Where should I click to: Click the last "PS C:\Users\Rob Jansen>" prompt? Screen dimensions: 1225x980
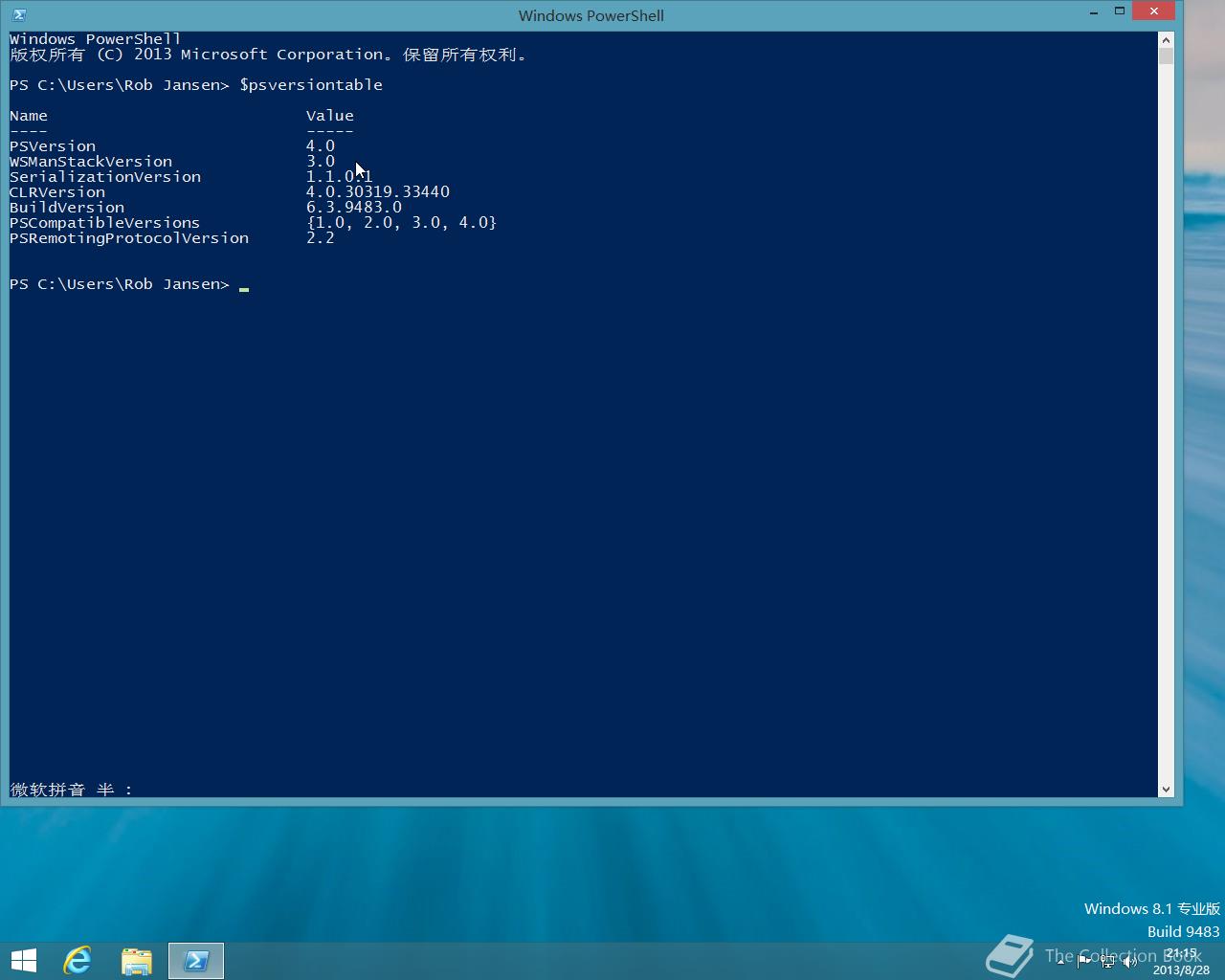[120, 284]
